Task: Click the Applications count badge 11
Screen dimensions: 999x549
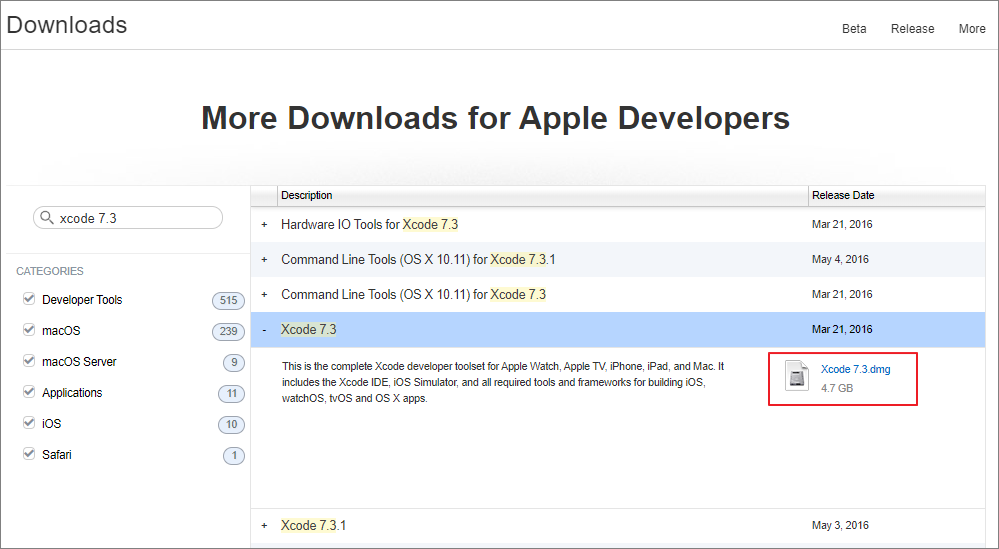Action: 231,393
